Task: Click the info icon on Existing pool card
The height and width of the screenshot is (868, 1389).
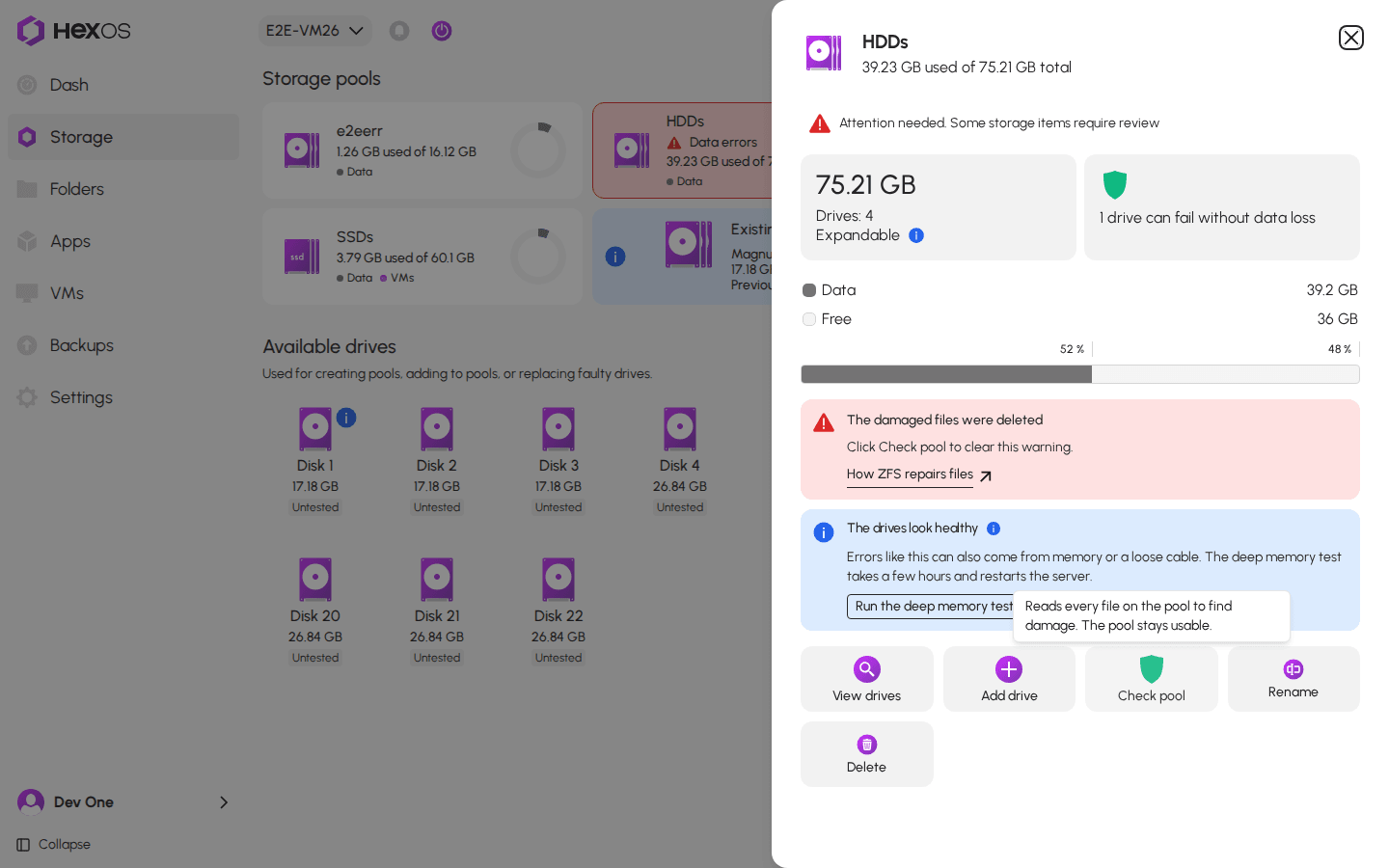Action: pos(615,257)
